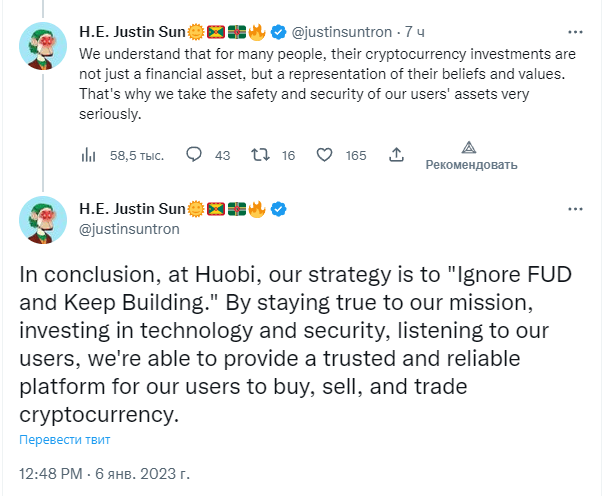Open three-dot menu on first tweet
The image size is (607, 496).
coord(575,32)
